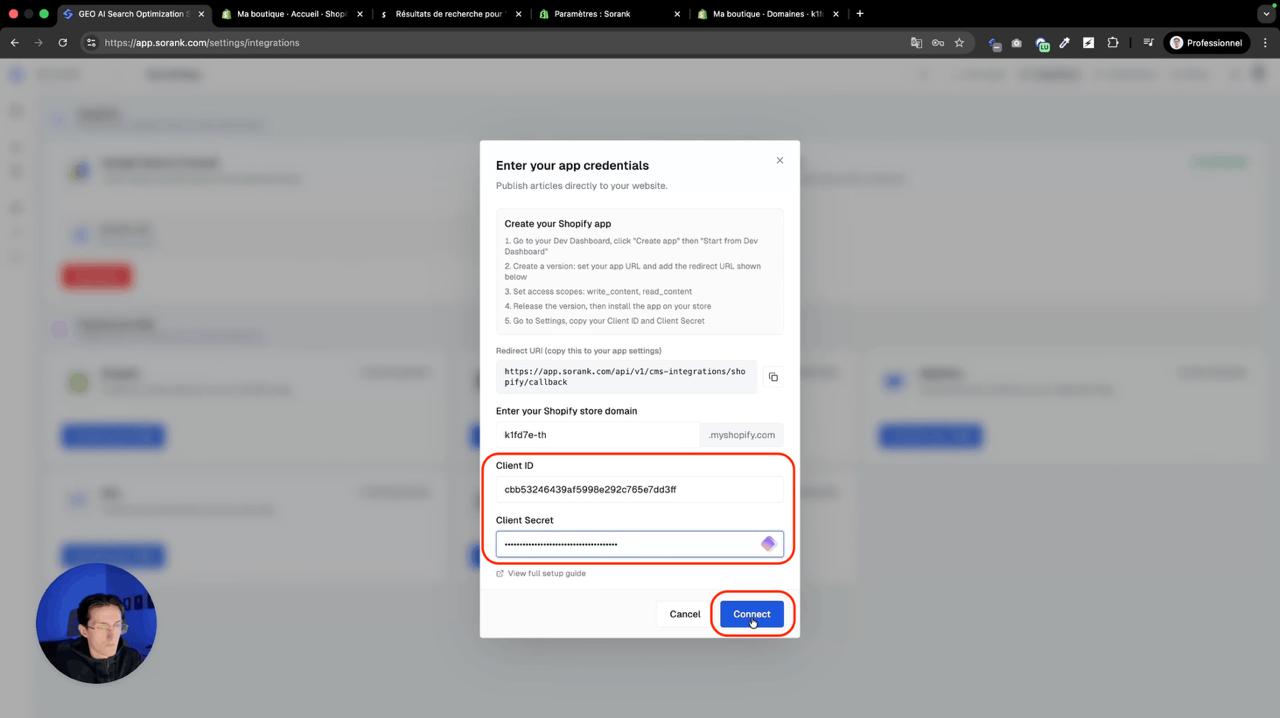Click the site info icon in address bar
This screenshot has width=1280, height=718.
point(91,43)
